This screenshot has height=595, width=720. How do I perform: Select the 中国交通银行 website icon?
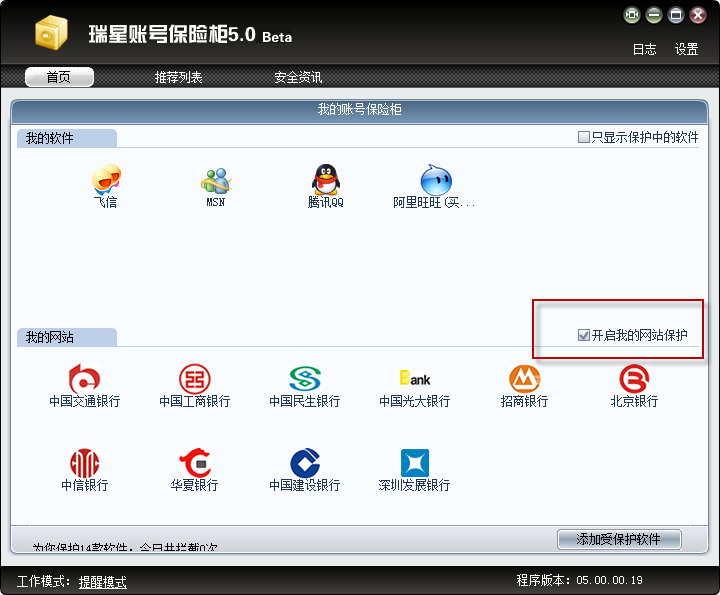point(84,380)
